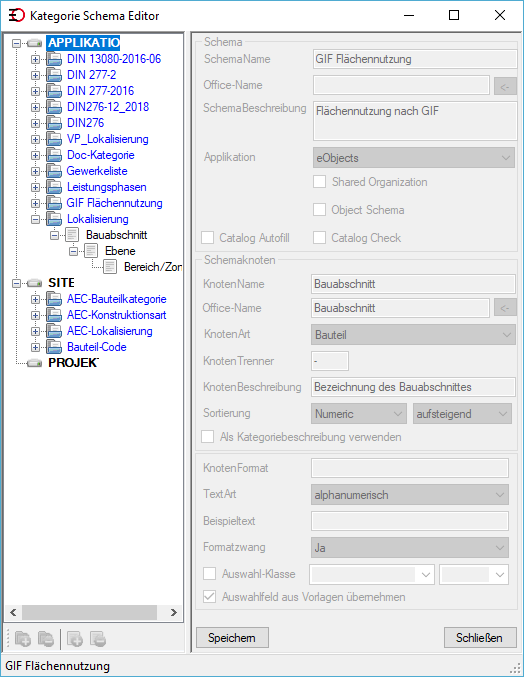Click the folder icon of Doc-Kategorie
This screenshot has width=524, height=677.
54,155
